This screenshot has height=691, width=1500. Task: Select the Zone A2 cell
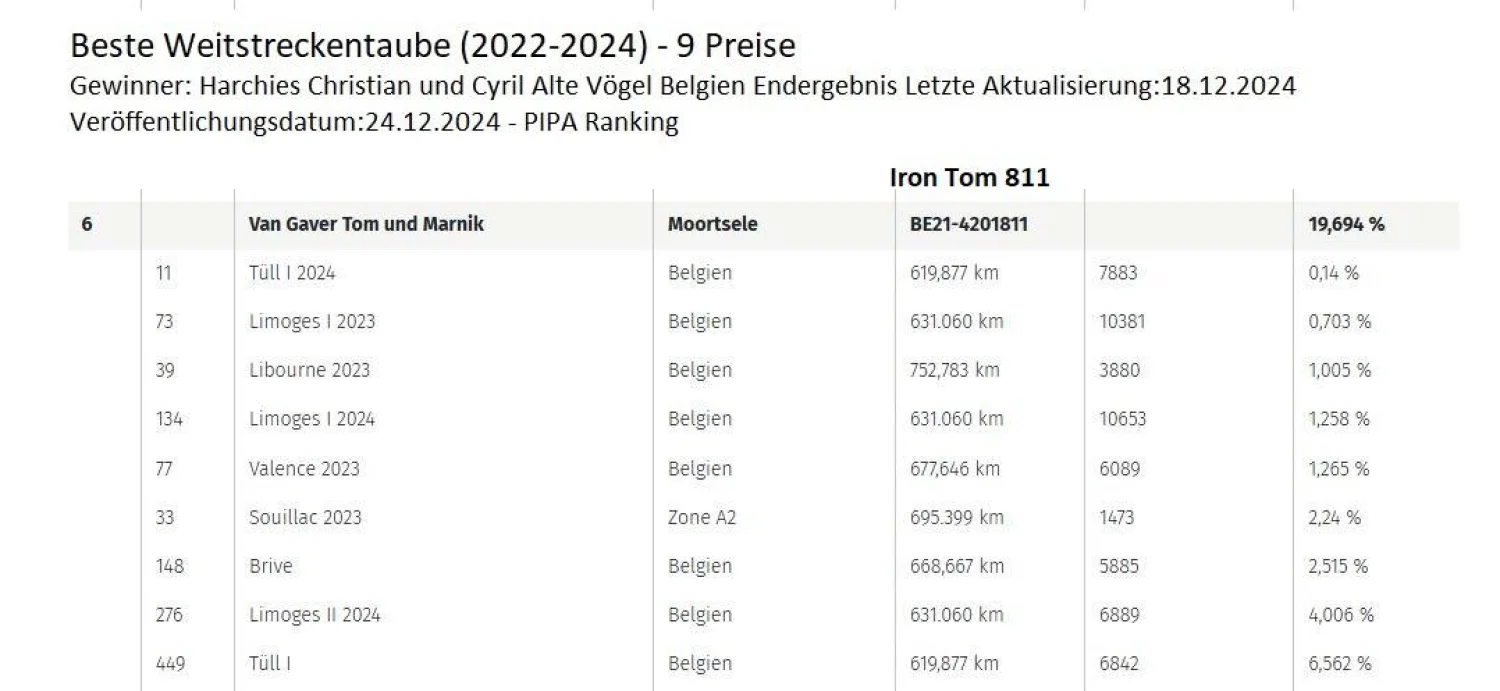701,517
